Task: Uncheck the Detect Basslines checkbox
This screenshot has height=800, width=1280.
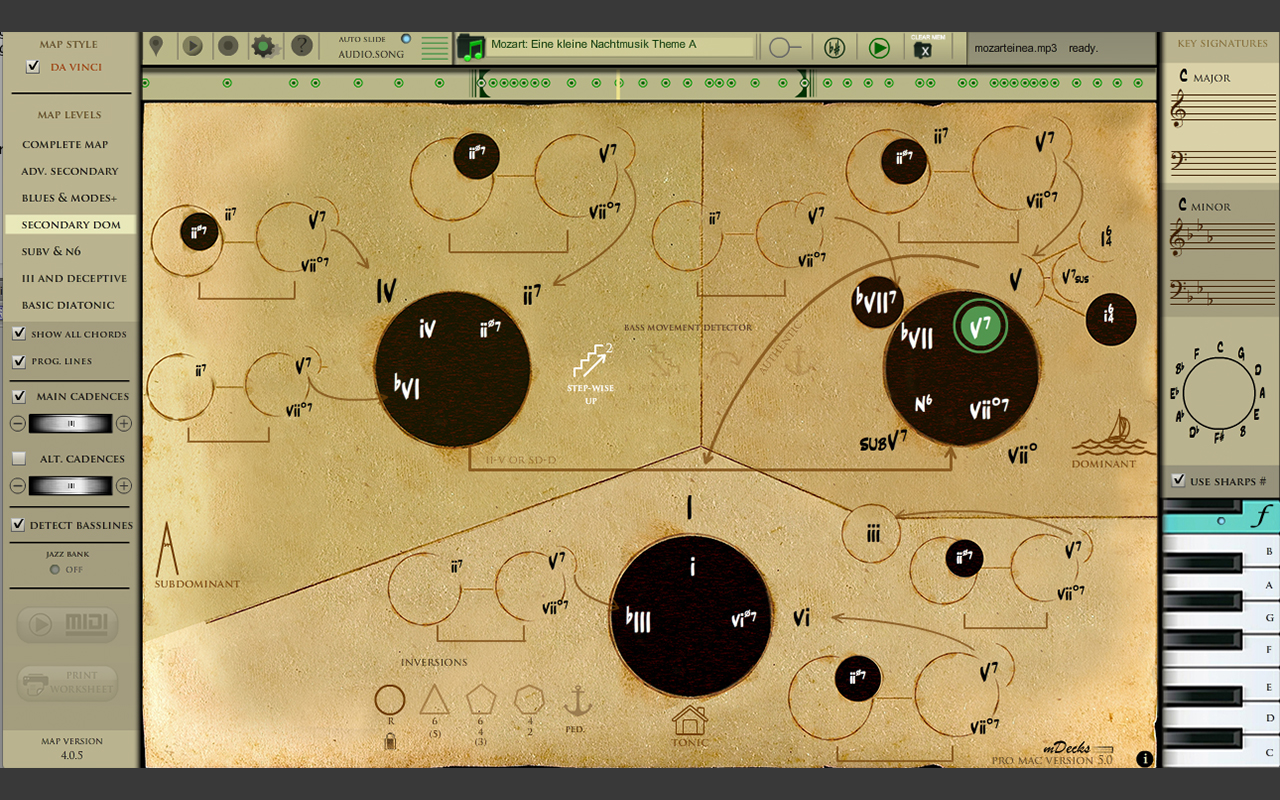Action: [19, 524]
